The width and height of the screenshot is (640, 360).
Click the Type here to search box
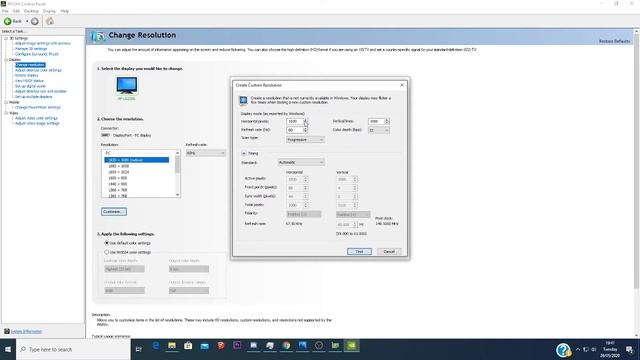73,349
